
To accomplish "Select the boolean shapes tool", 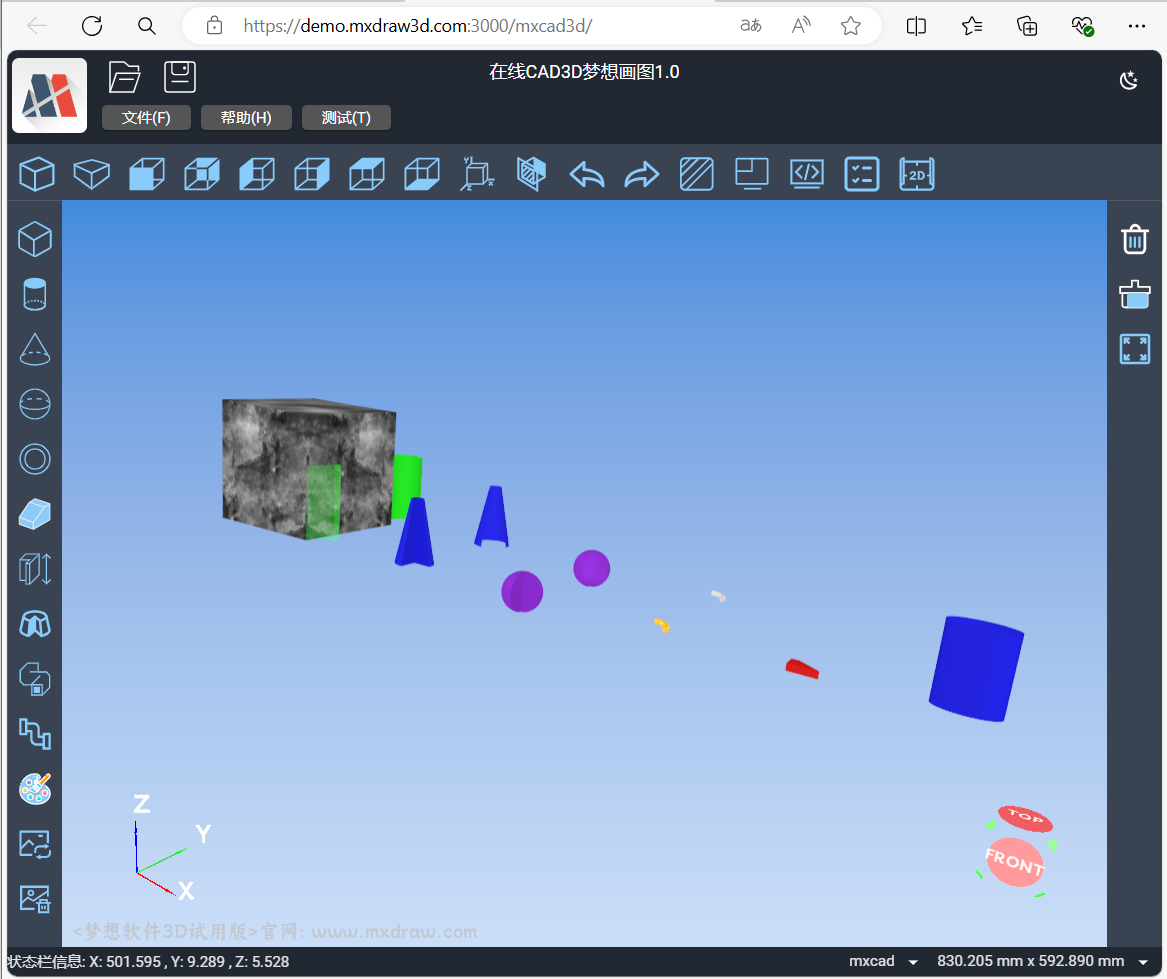I will tap(35, 679).
